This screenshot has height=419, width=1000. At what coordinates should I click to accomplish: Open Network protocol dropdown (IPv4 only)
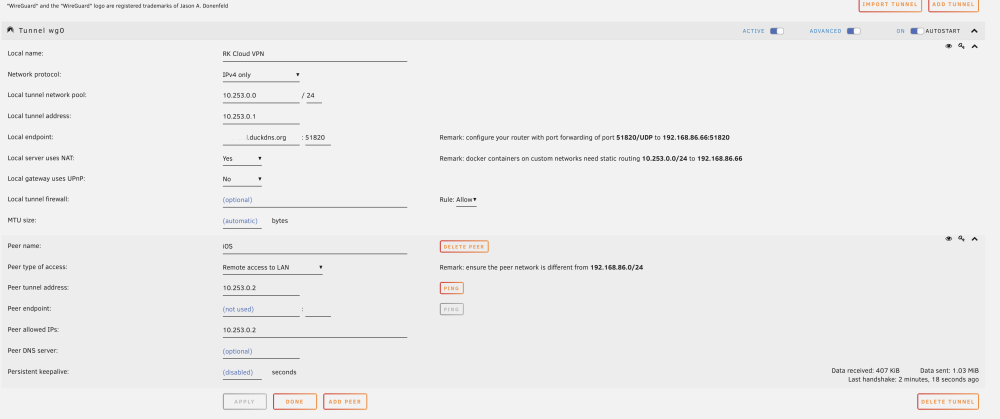pyautogui.click(x=261, y=75)
